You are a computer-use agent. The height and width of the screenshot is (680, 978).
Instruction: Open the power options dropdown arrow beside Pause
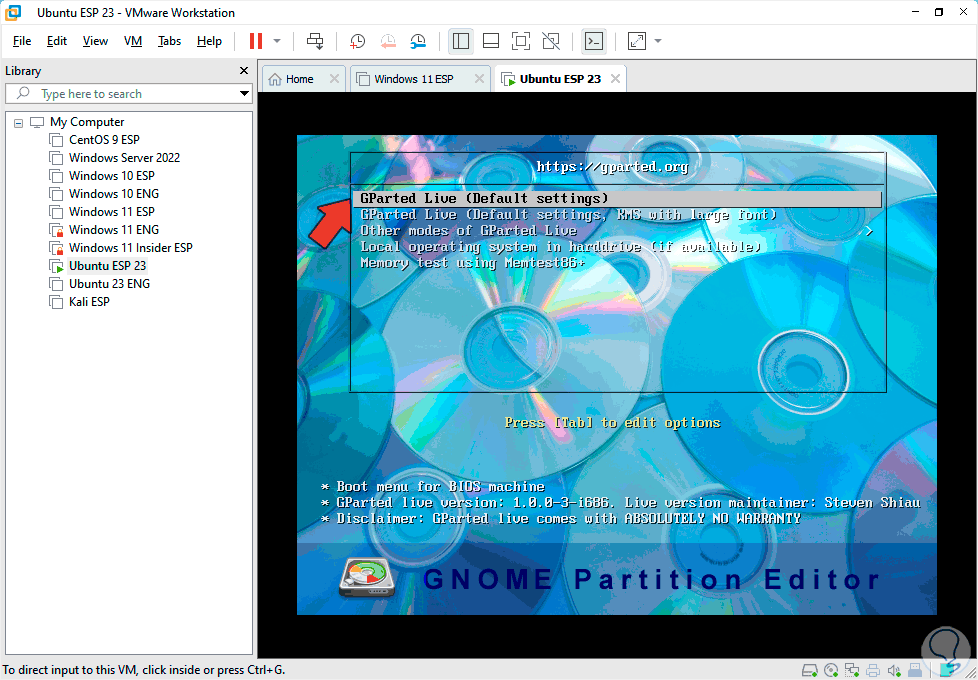tap(277, 41)
